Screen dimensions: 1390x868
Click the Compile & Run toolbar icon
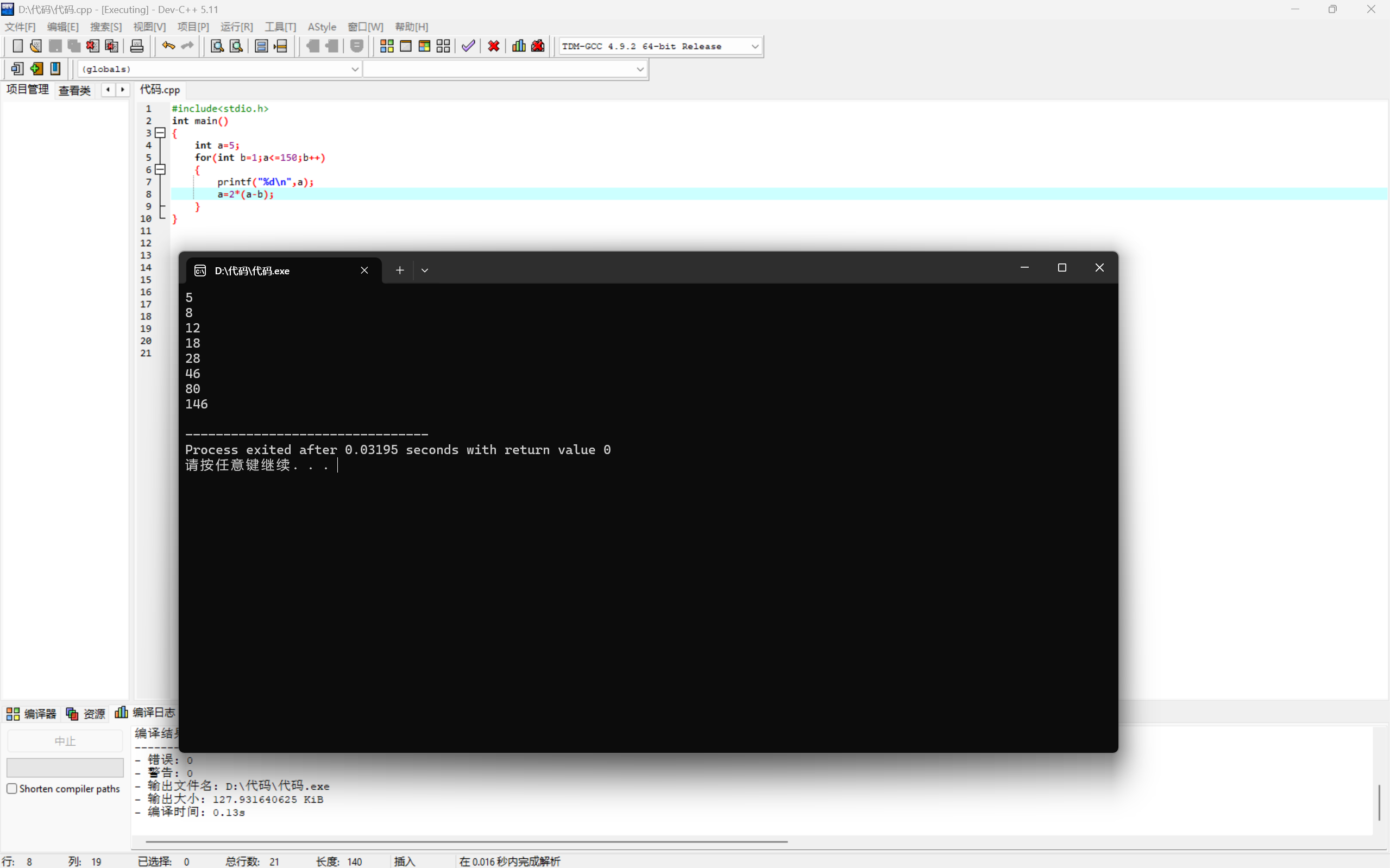pyautogui.click(x=424, y=46)
